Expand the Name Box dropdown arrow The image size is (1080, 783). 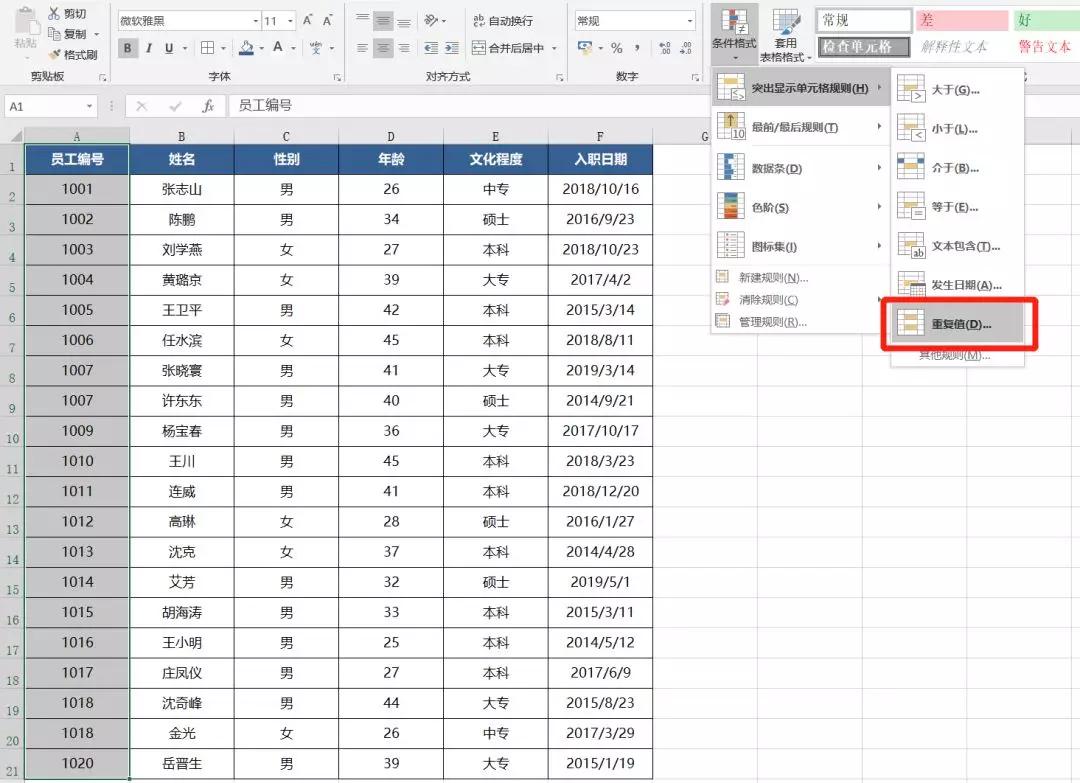[x=89, y=106]
